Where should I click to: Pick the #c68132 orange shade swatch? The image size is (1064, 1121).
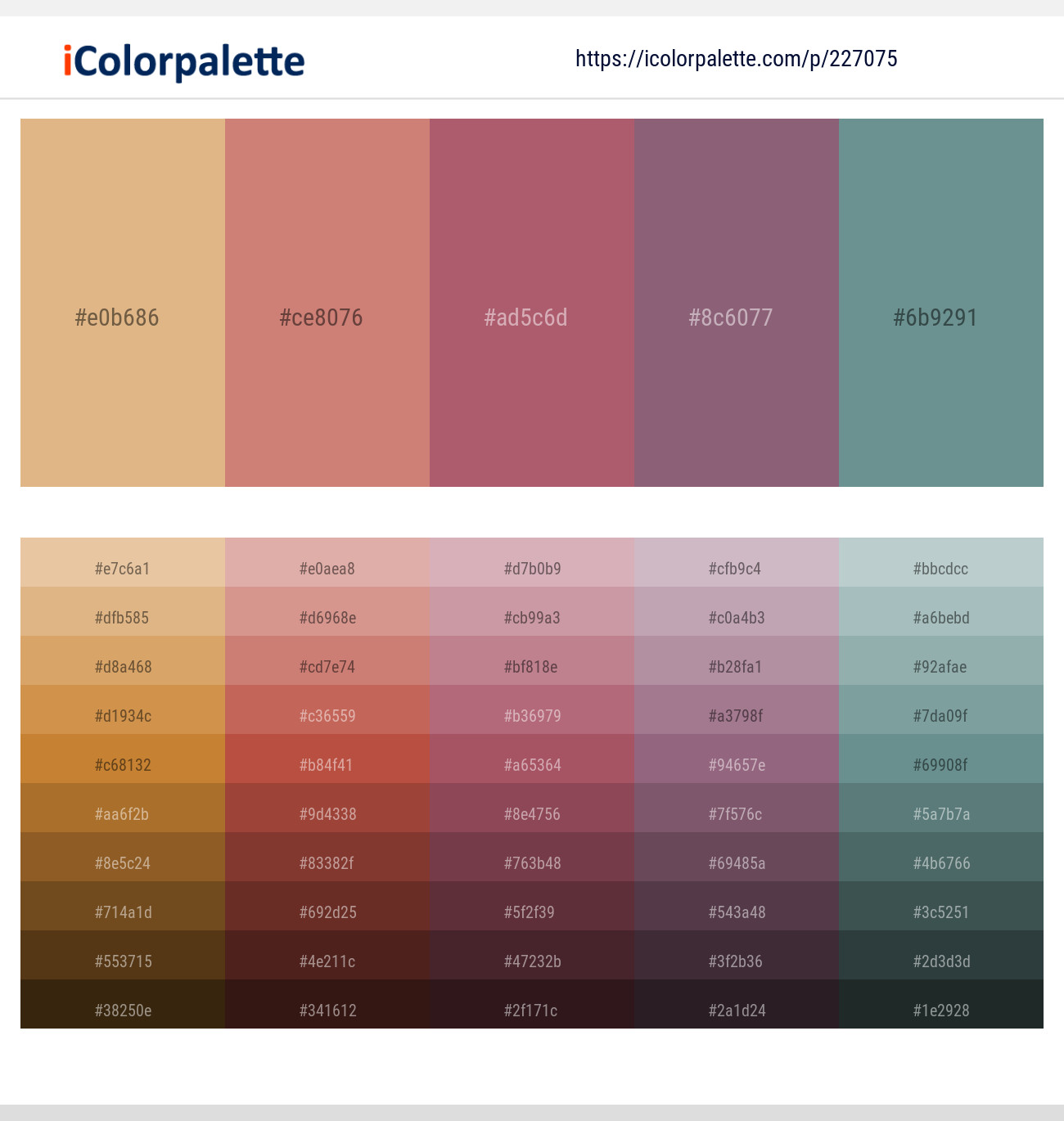coord(123,759)
